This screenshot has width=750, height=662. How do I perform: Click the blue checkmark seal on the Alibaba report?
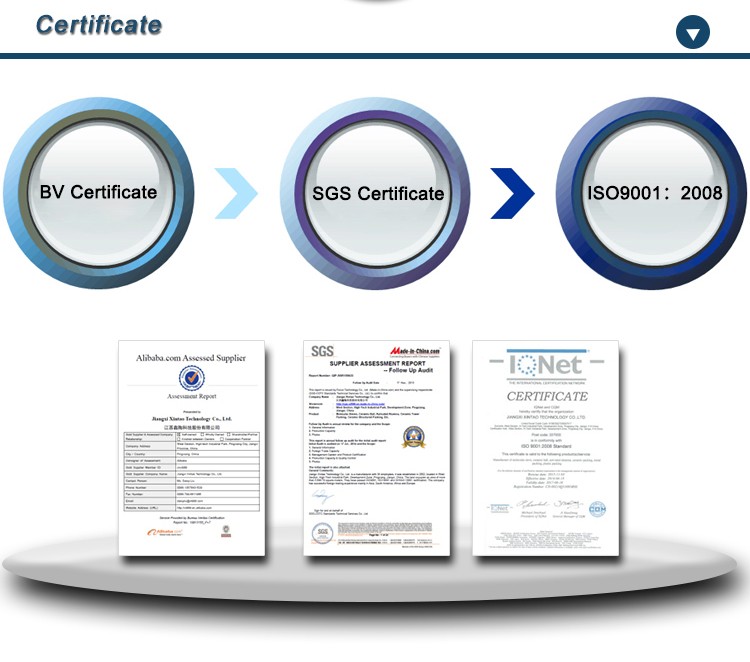(x=192, y=378)
